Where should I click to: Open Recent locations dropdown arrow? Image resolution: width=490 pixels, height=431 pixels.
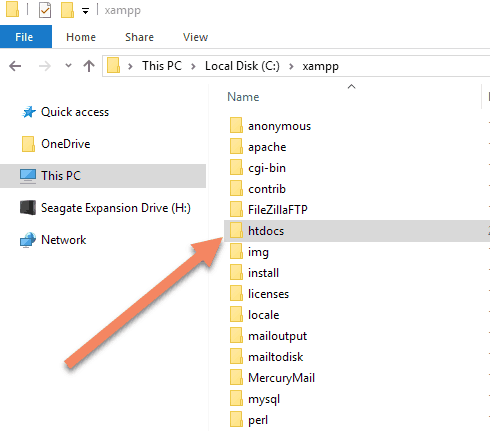tap(68, 66)
